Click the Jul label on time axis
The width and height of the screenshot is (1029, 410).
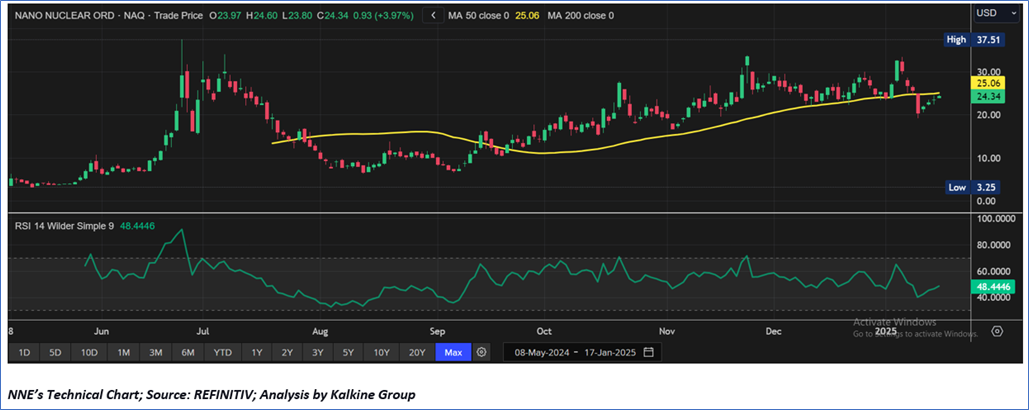[204, 331]
